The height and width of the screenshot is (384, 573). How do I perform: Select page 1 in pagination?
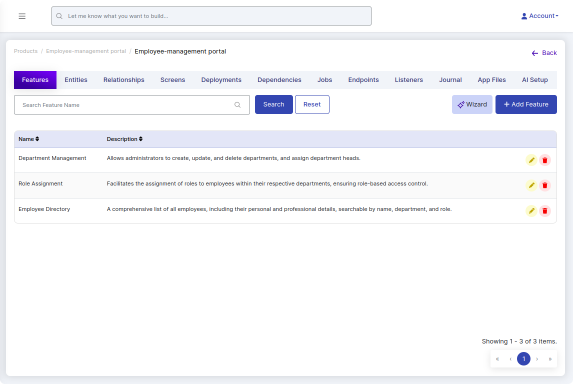[x=523, y=359]
